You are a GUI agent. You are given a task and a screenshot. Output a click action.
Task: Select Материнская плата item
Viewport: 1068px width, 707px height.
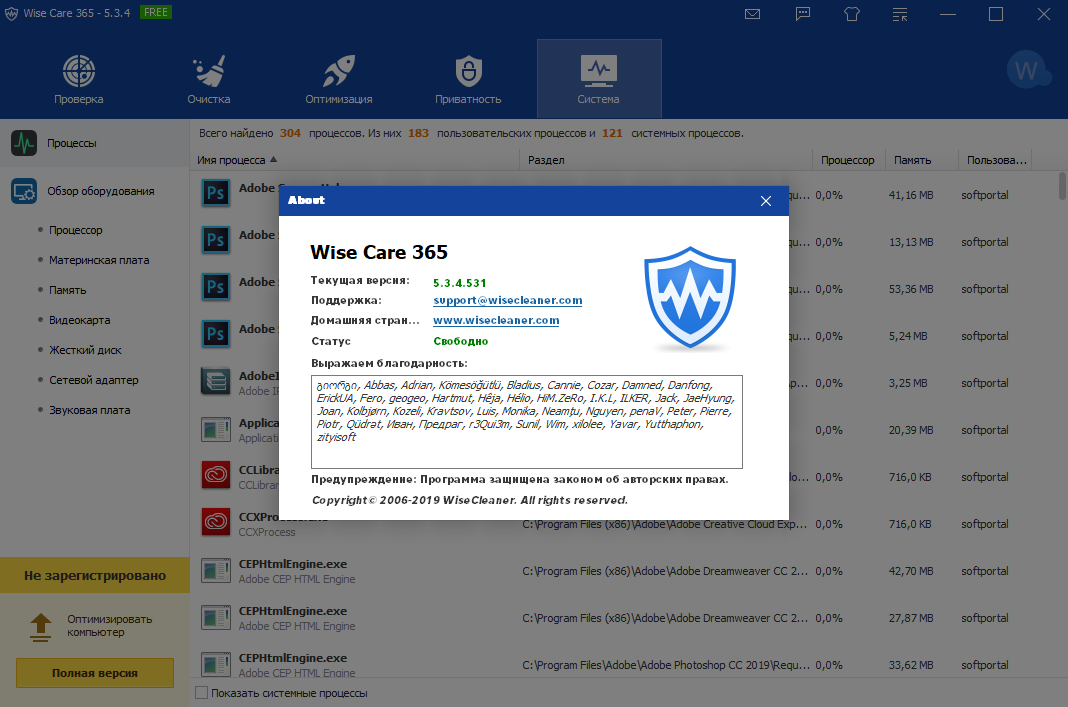[x=99, y=260]
